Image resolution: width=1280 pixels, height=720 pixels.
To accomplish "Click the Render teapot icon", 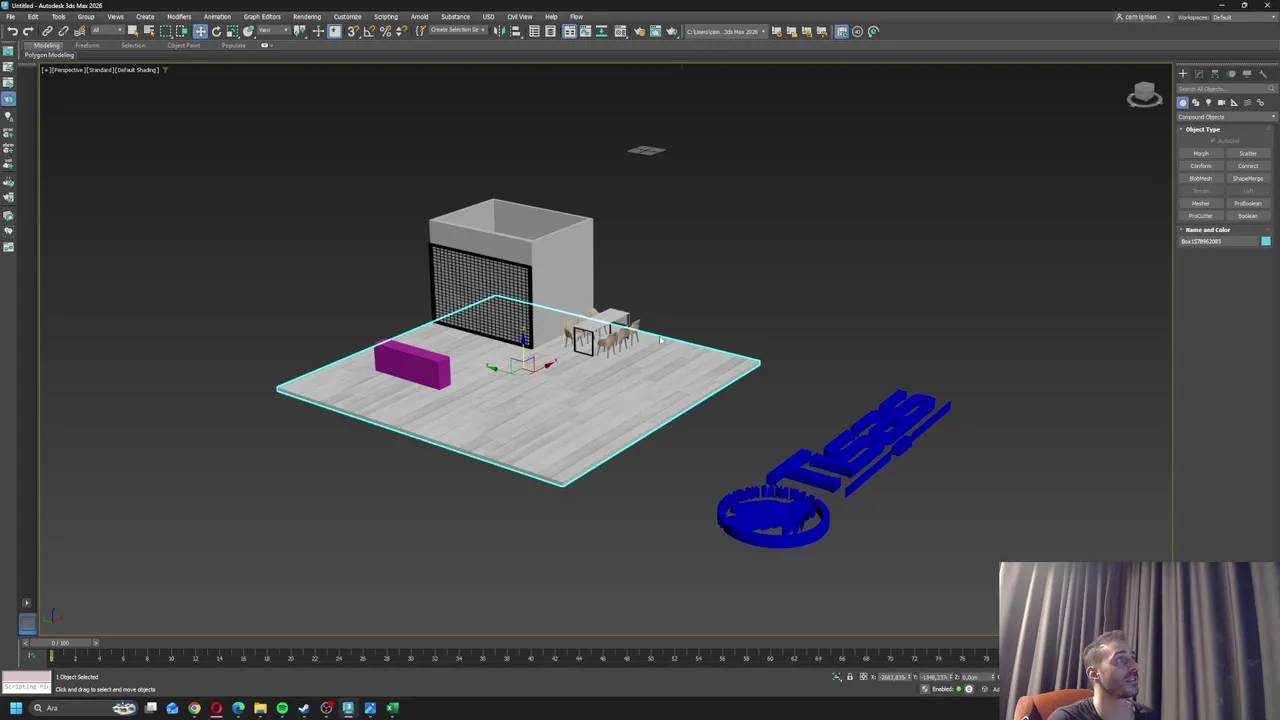I will click(x=671, y=31).
